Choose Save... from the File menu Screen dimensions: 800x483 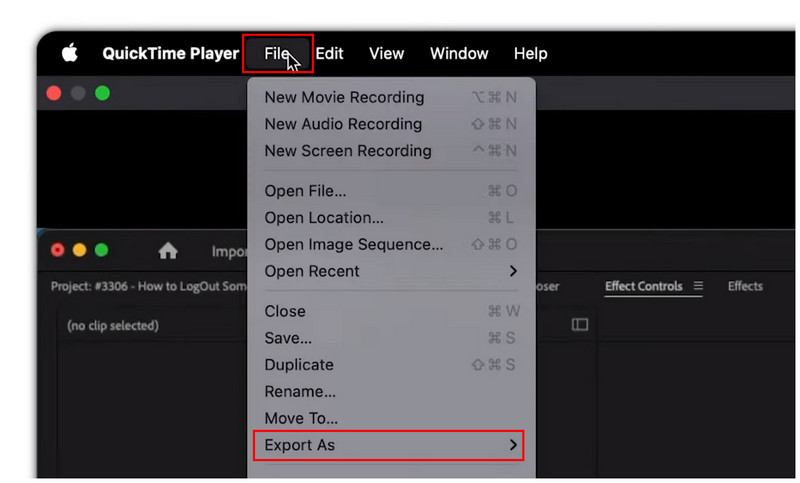tap(391, 338)
